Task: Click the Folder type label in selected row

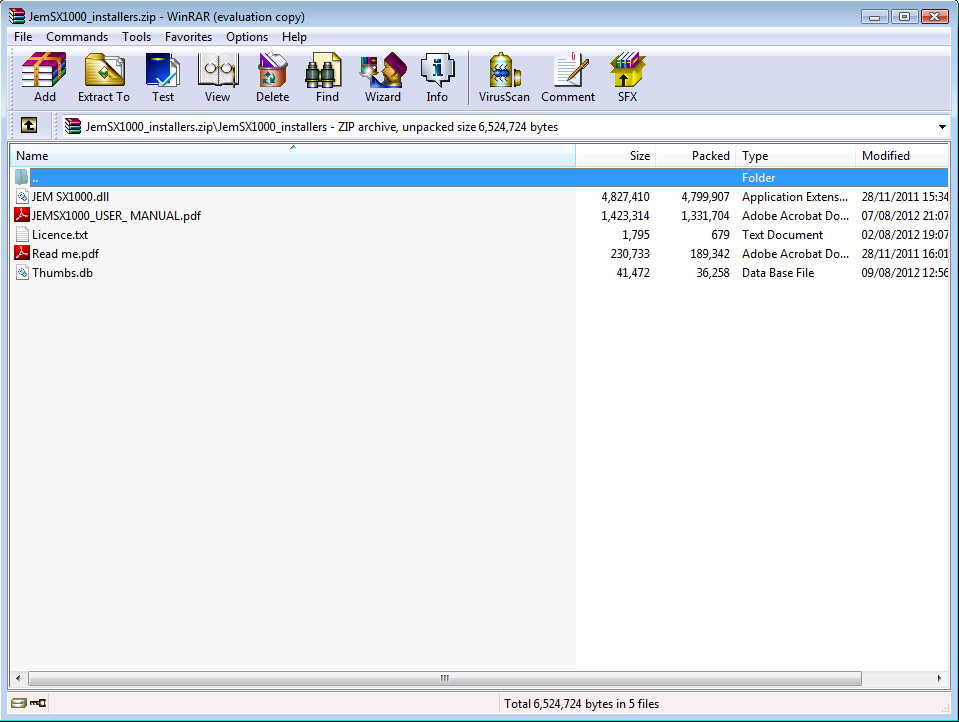Action: 758,178
